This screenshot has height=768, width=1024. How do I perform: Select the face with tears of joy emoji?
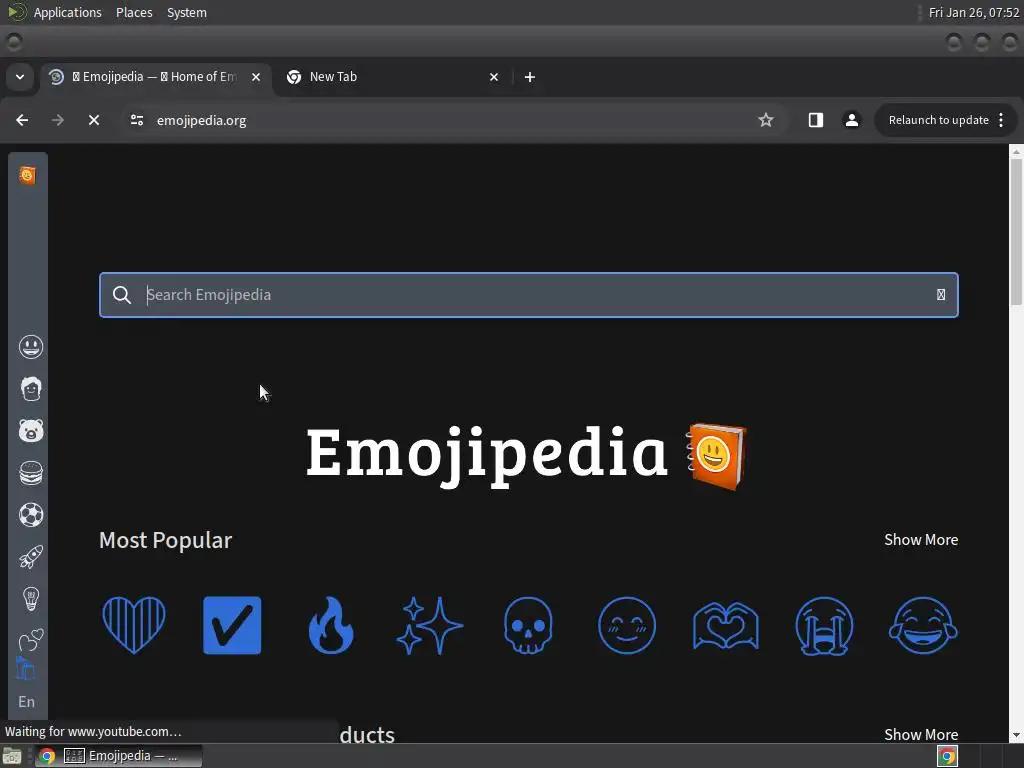click(x=923, y=626)
